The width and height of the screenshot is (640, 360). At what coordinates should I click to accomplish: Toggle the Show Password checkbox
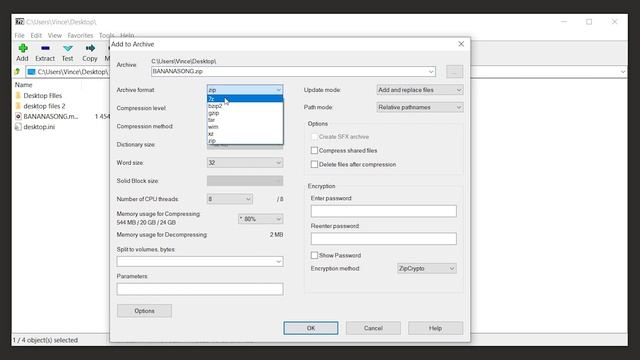coord(314,256)
